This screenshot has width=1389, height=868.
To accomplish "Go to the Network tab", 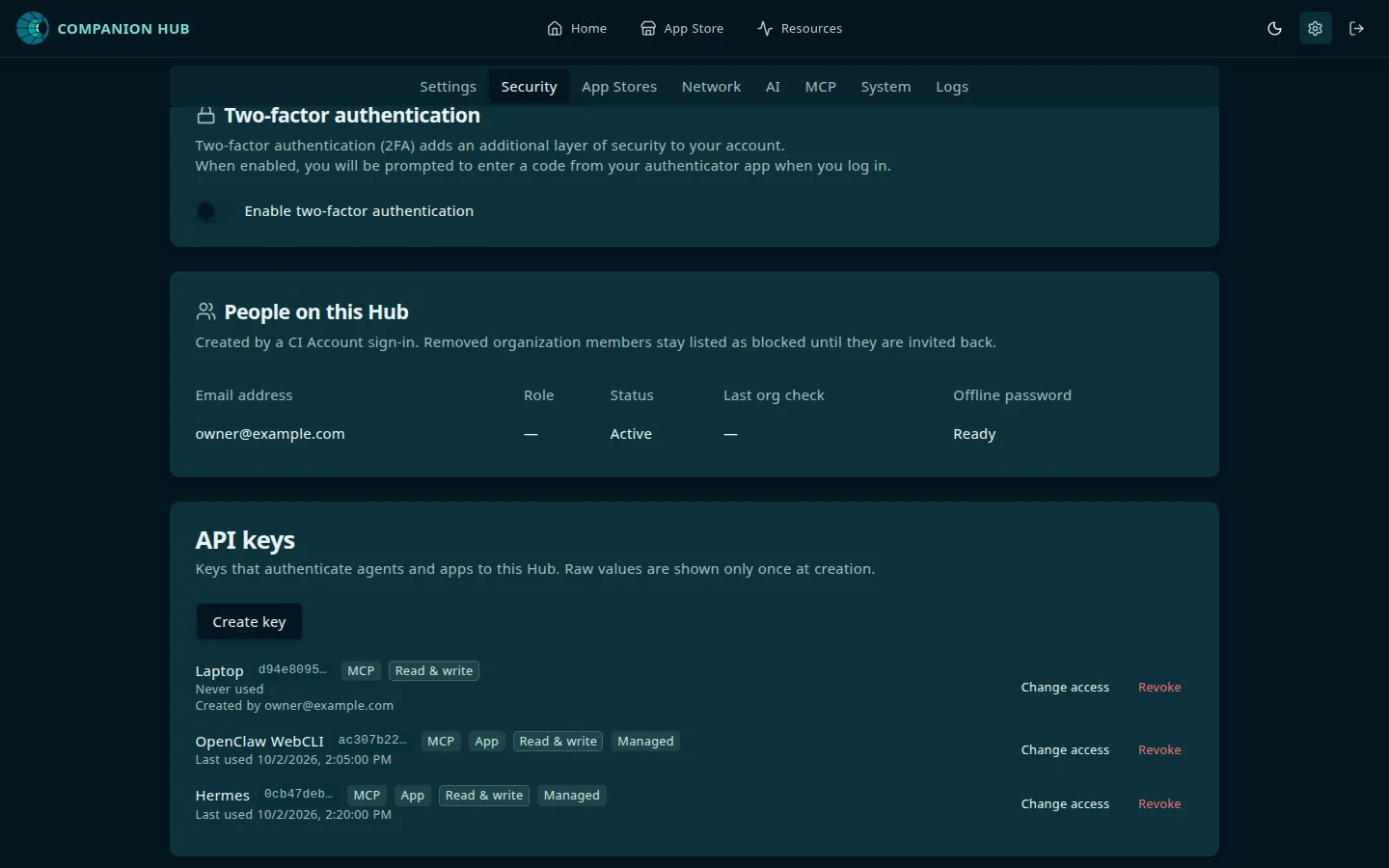I will coord(711,87).
